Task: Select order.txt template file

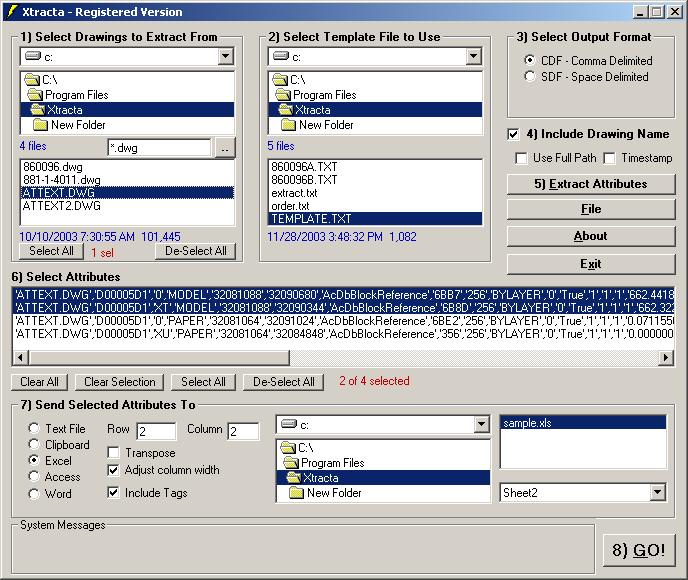Action: click(375, 206)
